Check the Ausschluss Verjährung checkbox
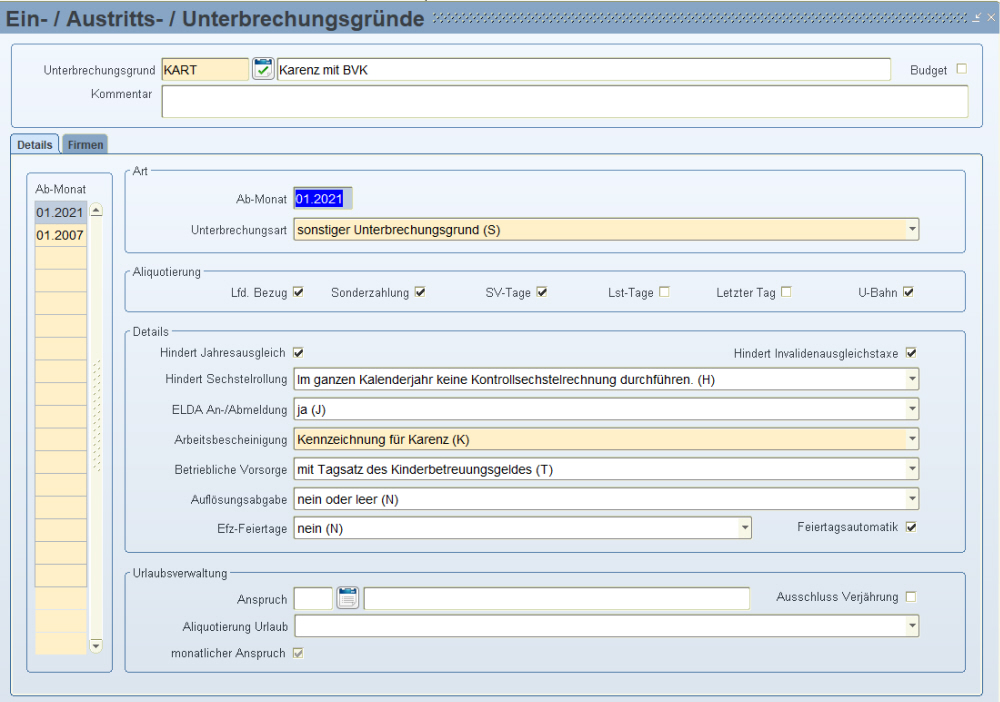This screenshot has width=1000, height=702. (911, 597)
